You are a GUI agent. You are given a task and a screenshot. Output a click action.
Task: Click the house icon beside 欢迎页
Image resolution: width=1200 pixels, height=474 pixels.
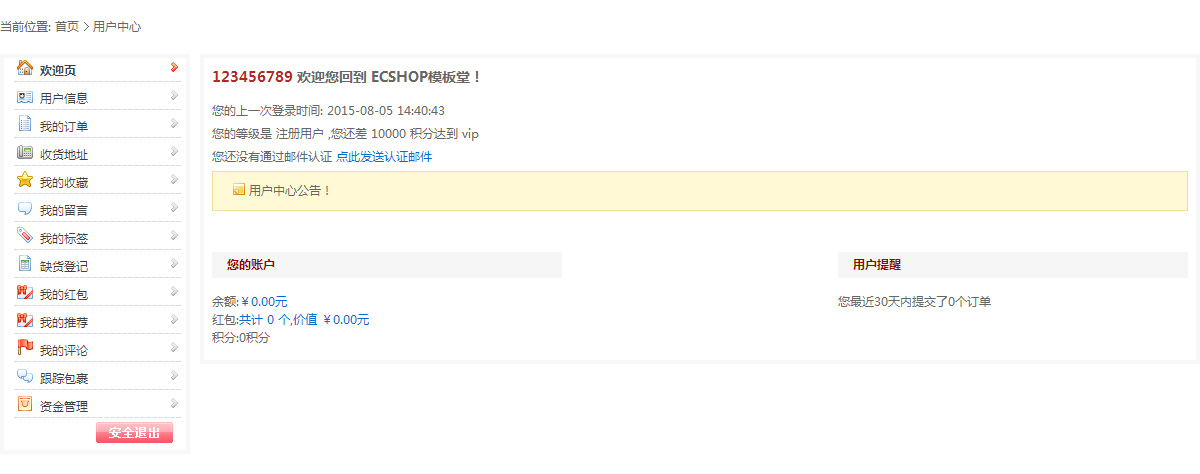(x=25, y=68)
